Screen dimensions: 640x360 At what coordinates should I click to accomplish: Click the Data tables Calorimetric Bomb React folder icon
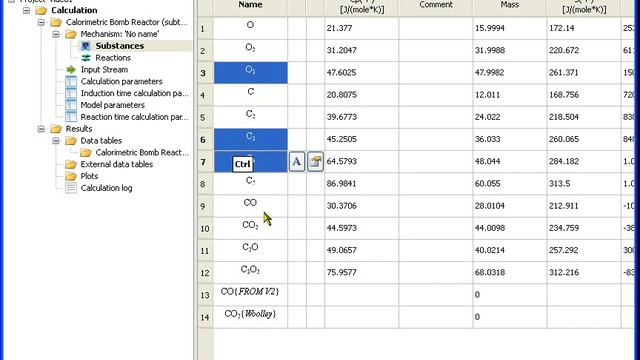tap(86, 153)
